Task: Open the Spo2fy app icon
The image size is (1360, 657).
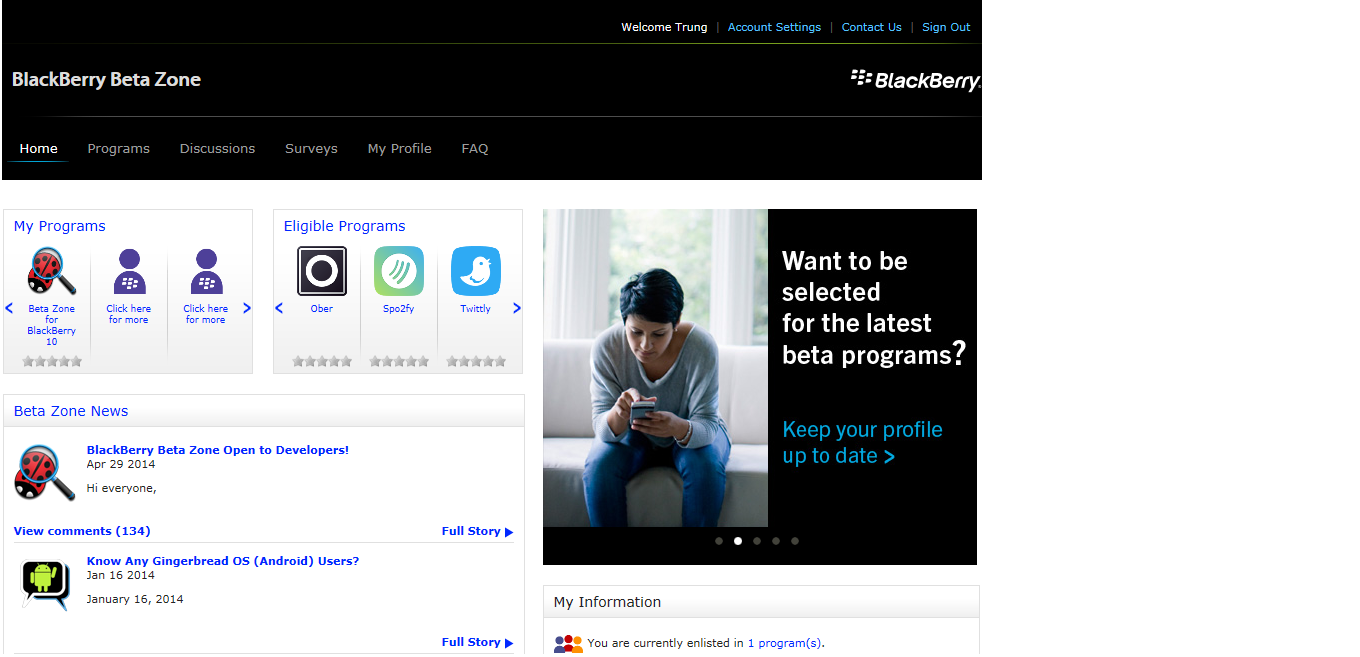Action: (x=399, y=271)
